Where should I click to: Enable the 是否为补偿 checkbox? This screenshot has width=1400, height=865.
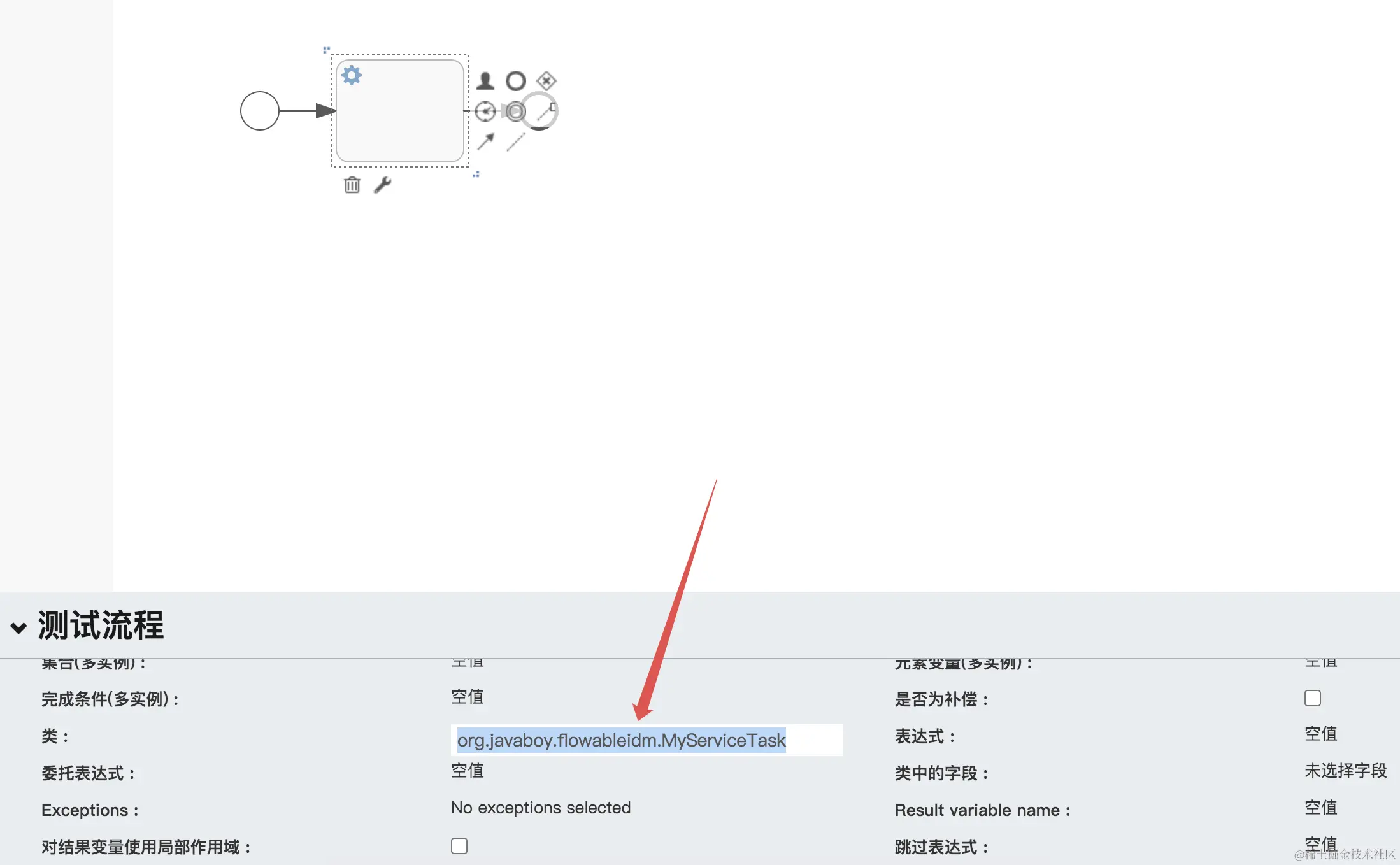pos(1313,698)
